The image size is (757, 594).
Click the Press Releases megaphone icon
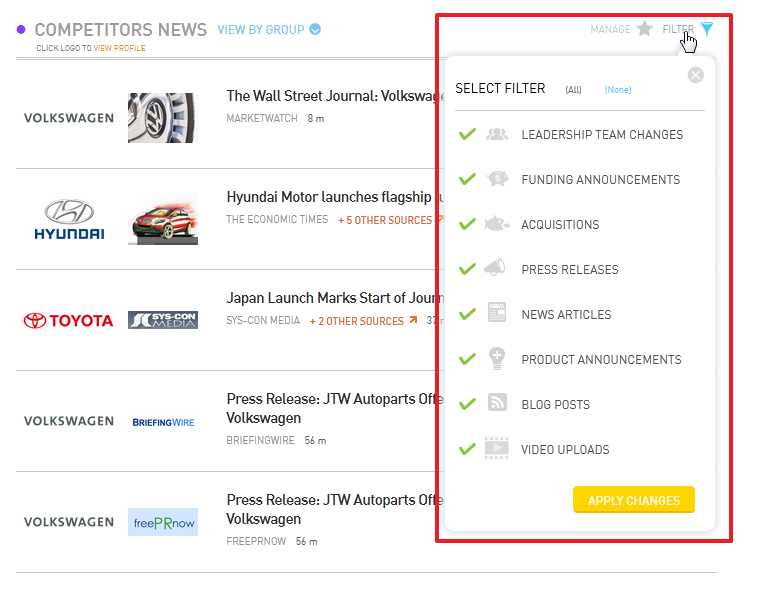point(495,268)
